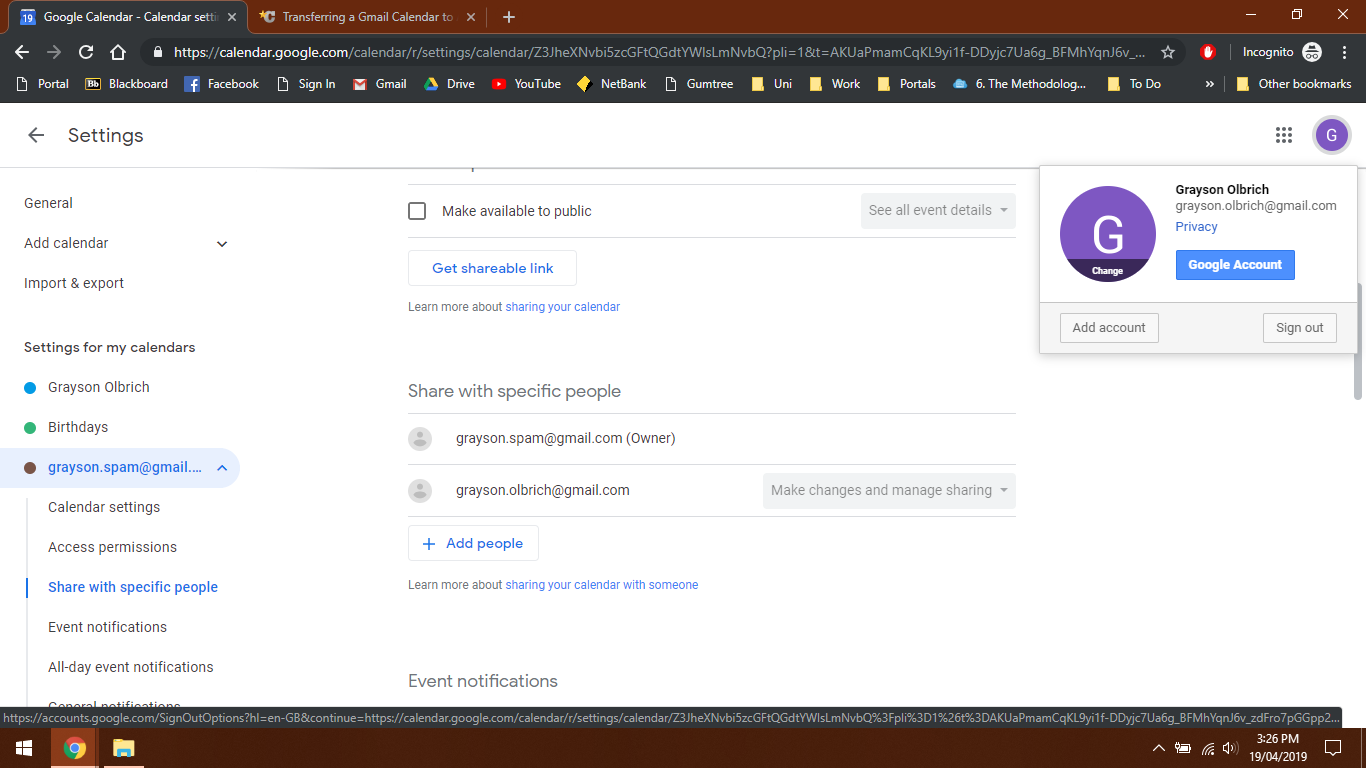
Task: Go to All-day event notifications section
Action: pyautogui.click(x=131, y=667)
